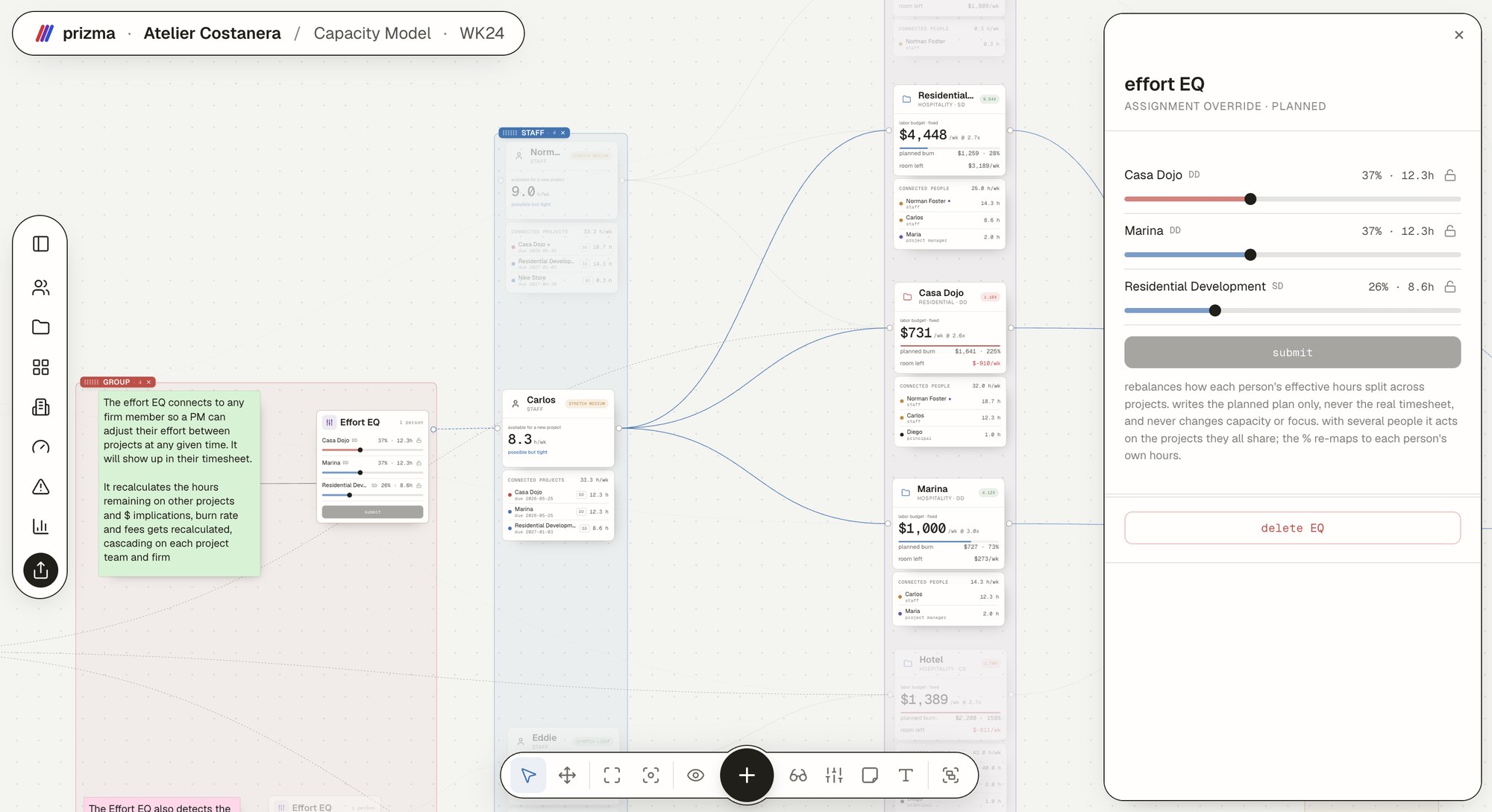Screen dimensions: 1492x812
Task: Select the Residential project card title
Action: click(945, 95)
